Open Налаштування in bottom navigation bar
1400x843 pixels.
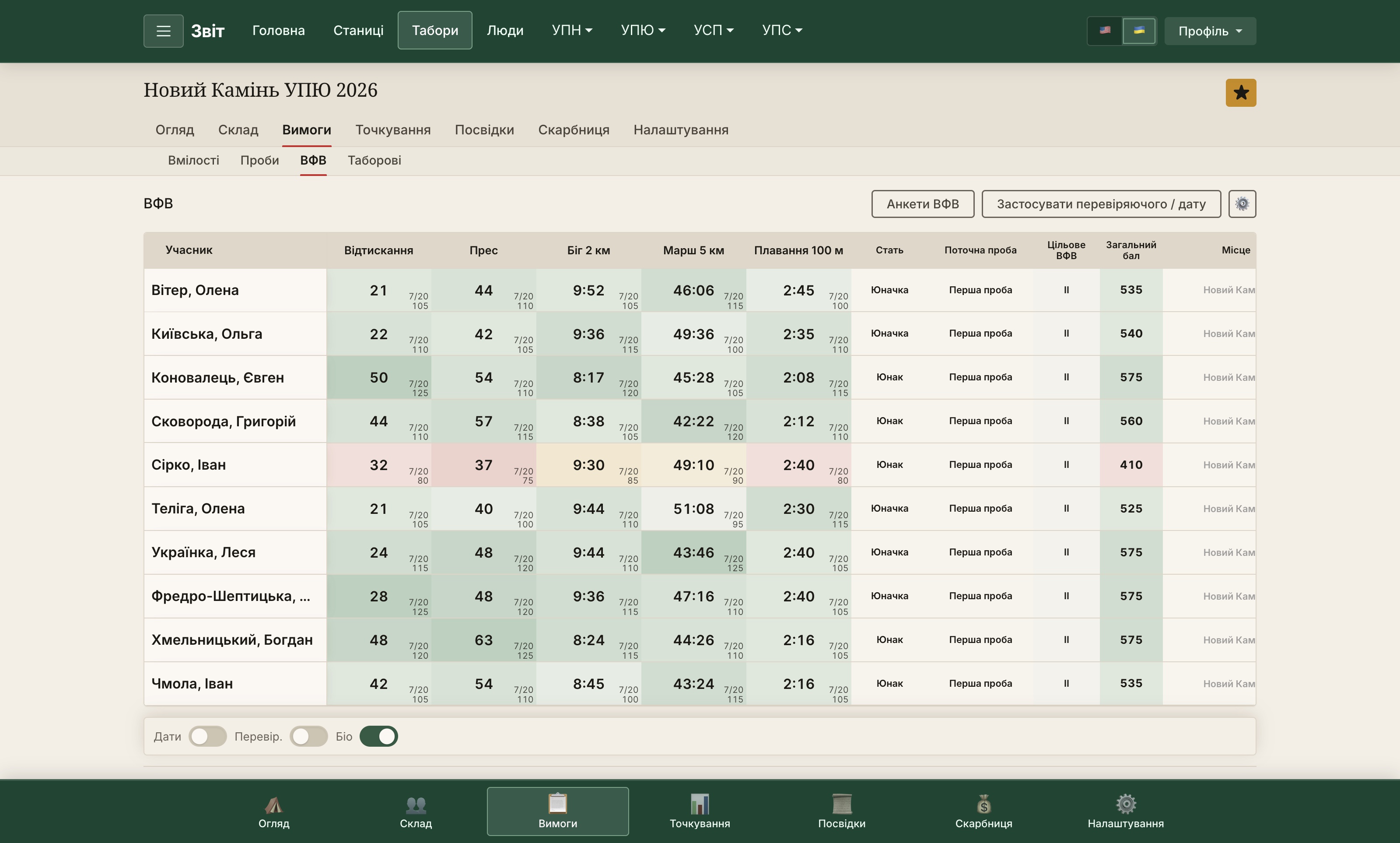pos(1125,811)
